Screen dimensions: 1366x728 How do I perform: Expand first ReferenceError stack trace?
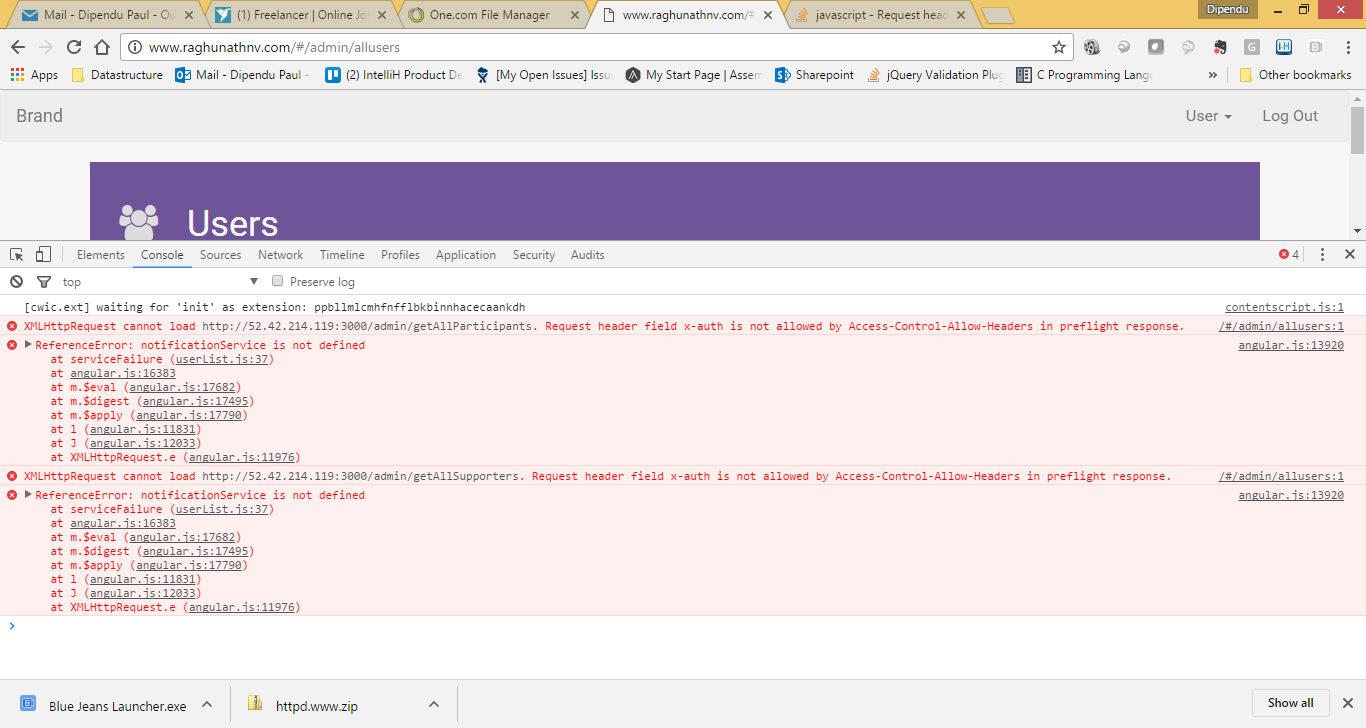[x=29, y=344]
